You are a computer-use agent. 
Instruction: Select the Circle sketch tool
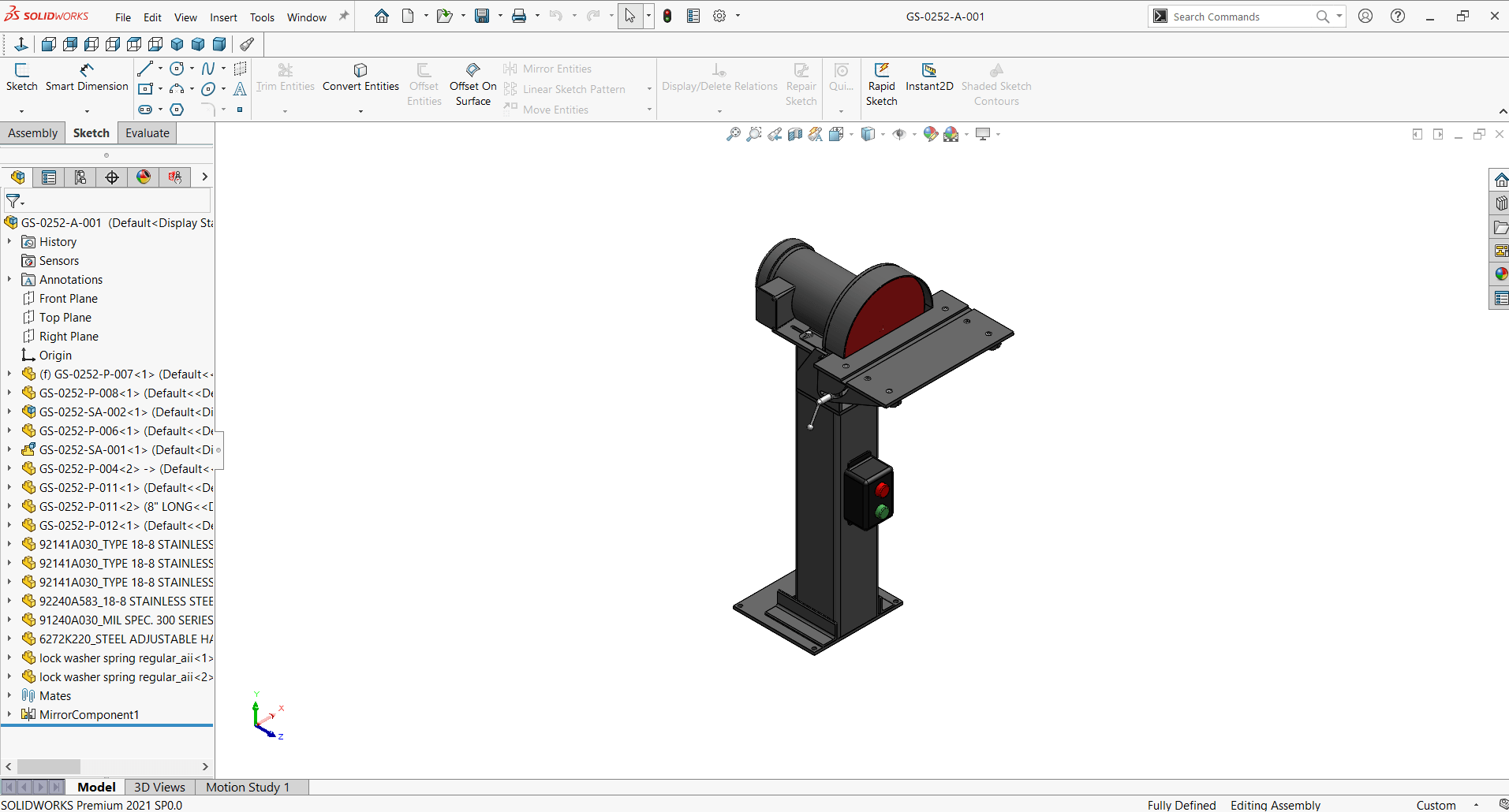coord(177,69)
